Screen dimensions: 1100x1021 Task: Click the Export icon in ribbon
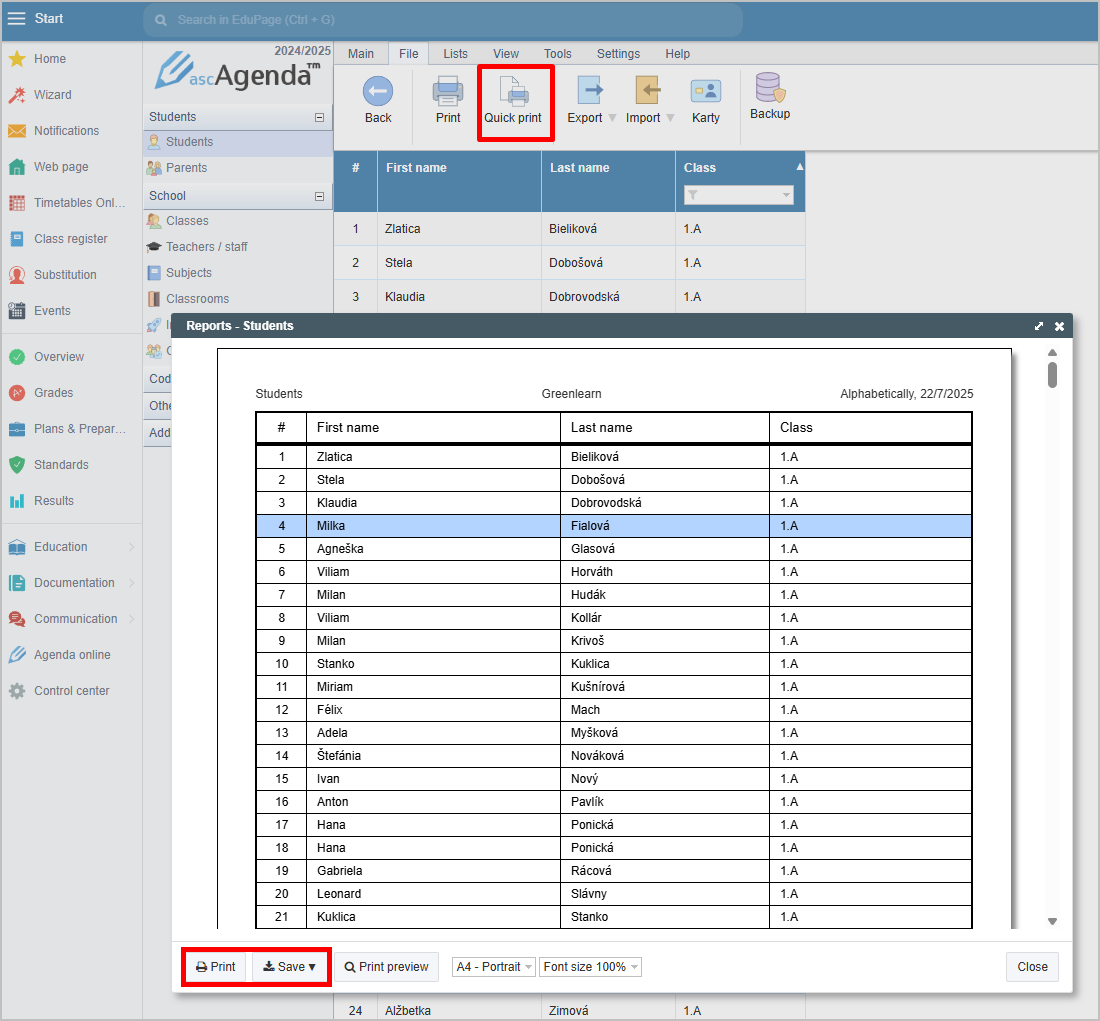click(x=590, y=91)
